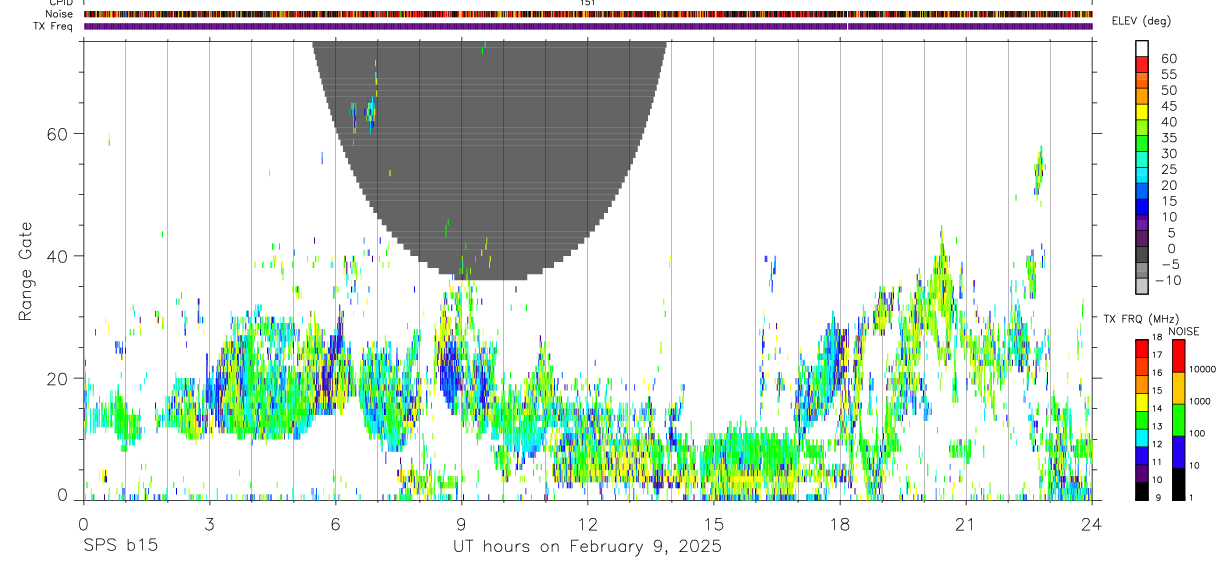Click the '21' tick label on the UT hours axis
The height and width of the screenshot is (567, 1228).
click(966, 524)
